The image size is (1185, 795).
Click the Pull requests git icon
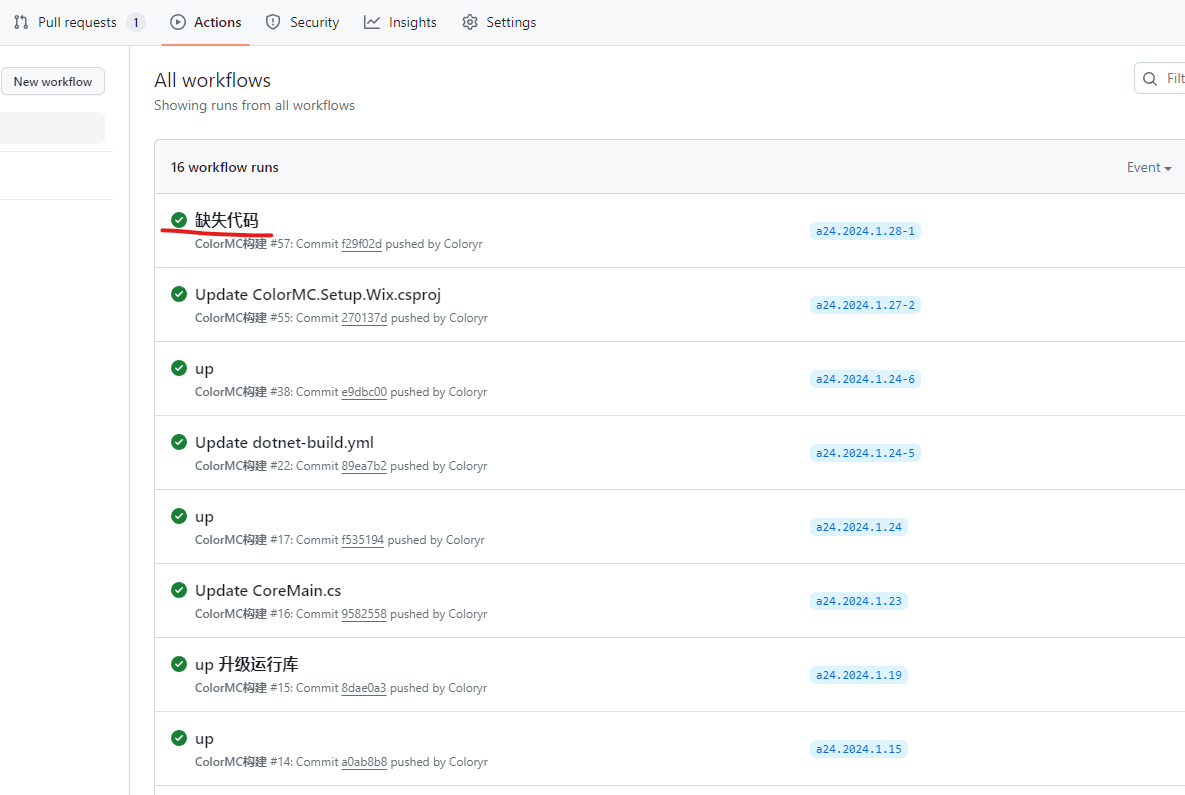click(x=21, y=22)
